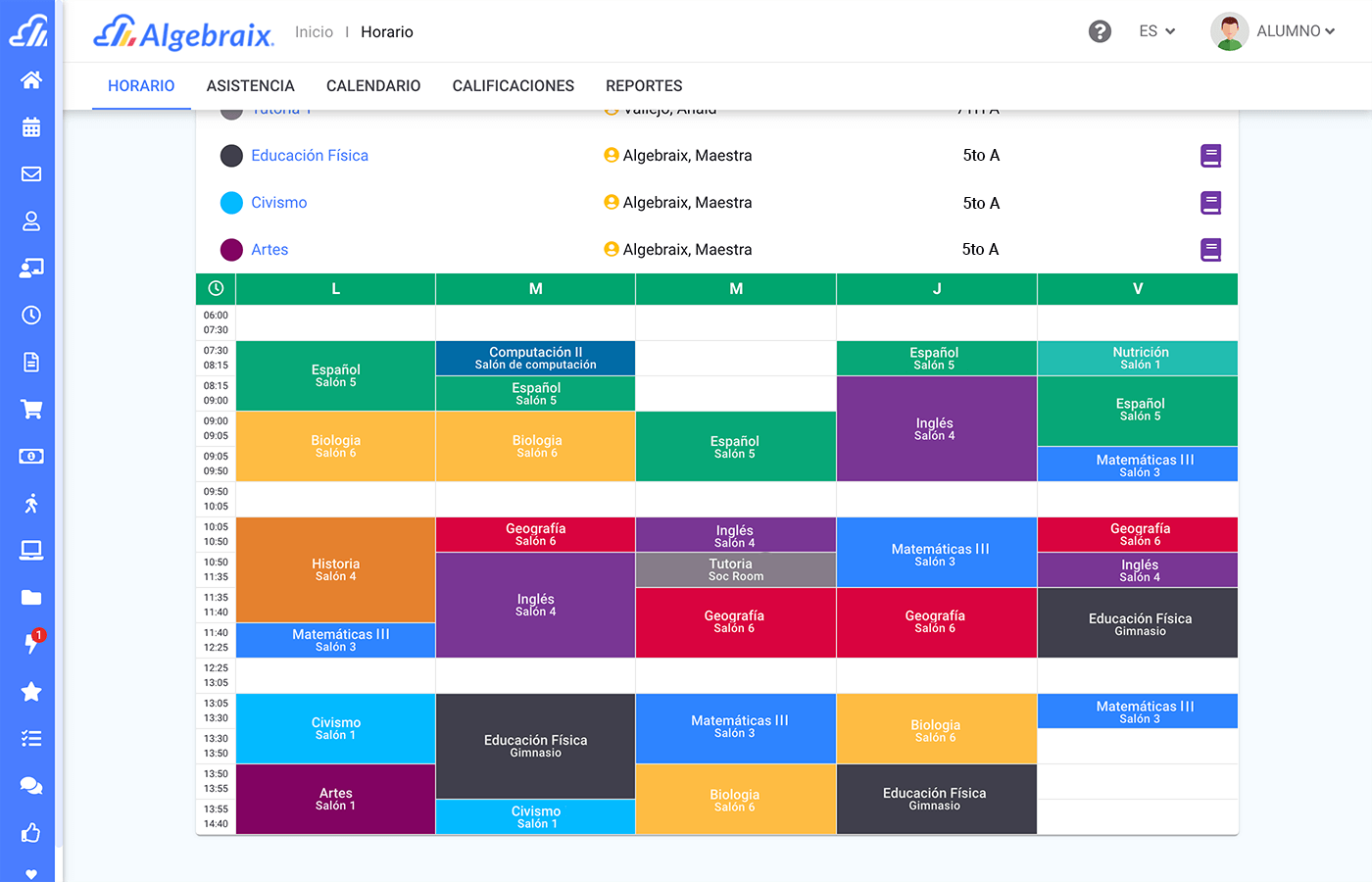This screenshot has height=882, width=1372.
Task: Open the ES language dropdown
Action: pos(1156,31)
